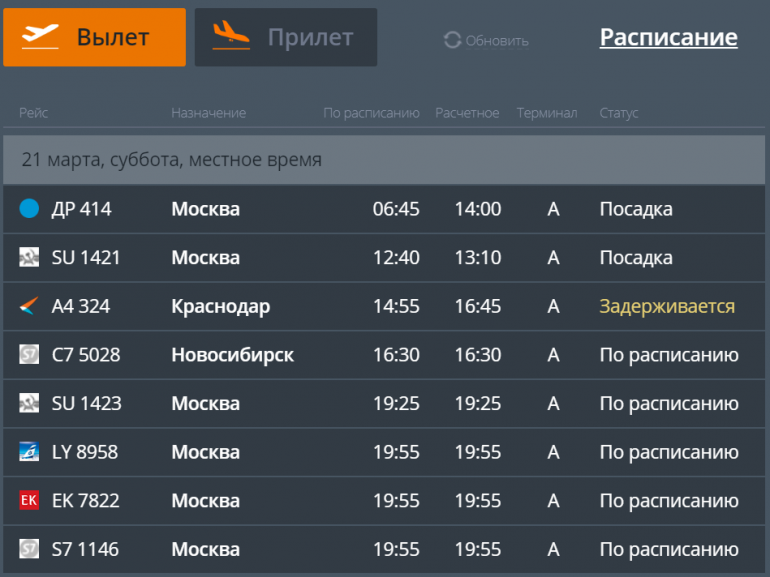This screenshot has width=770, height=577.
Task: Click the Aeroflot logo beside SU 1421
Action: (29, 257)
